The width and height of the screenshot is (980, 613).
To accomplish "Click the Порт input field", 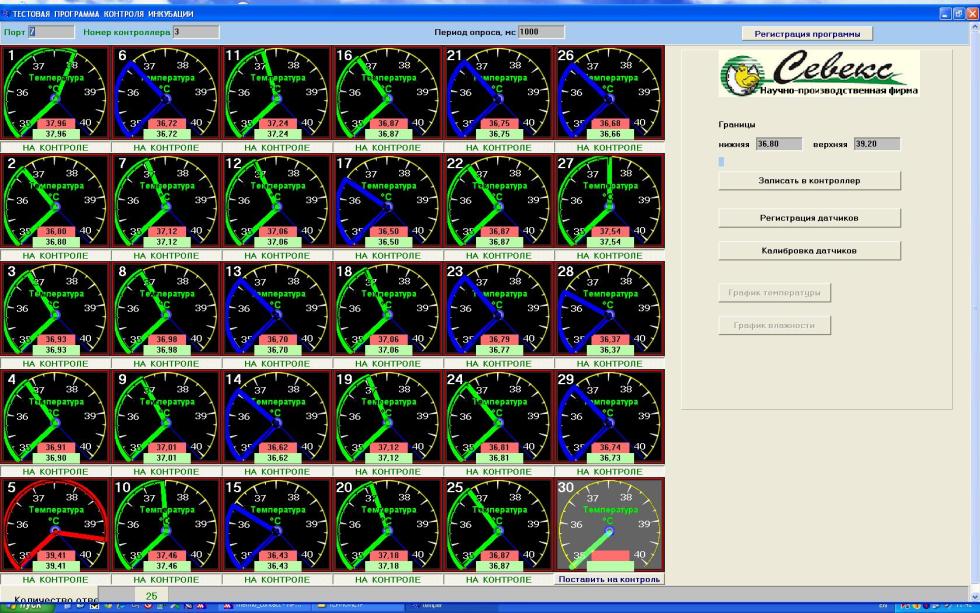I will (51, 32).
